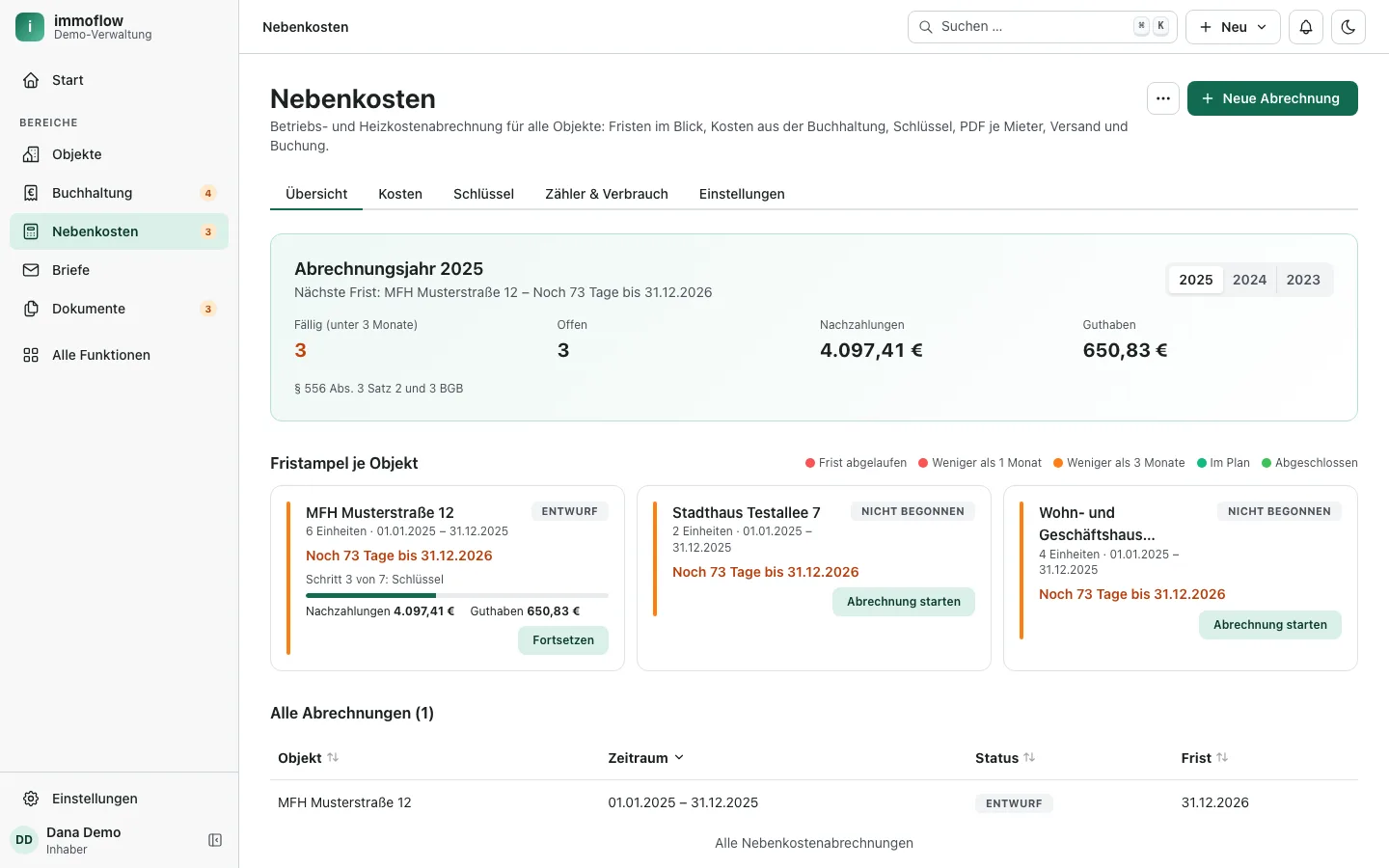Image resolution: width=1389 pixels, height=868 pixels.
Task: Click the Dana Demo user name
Action: pos(84,832)
